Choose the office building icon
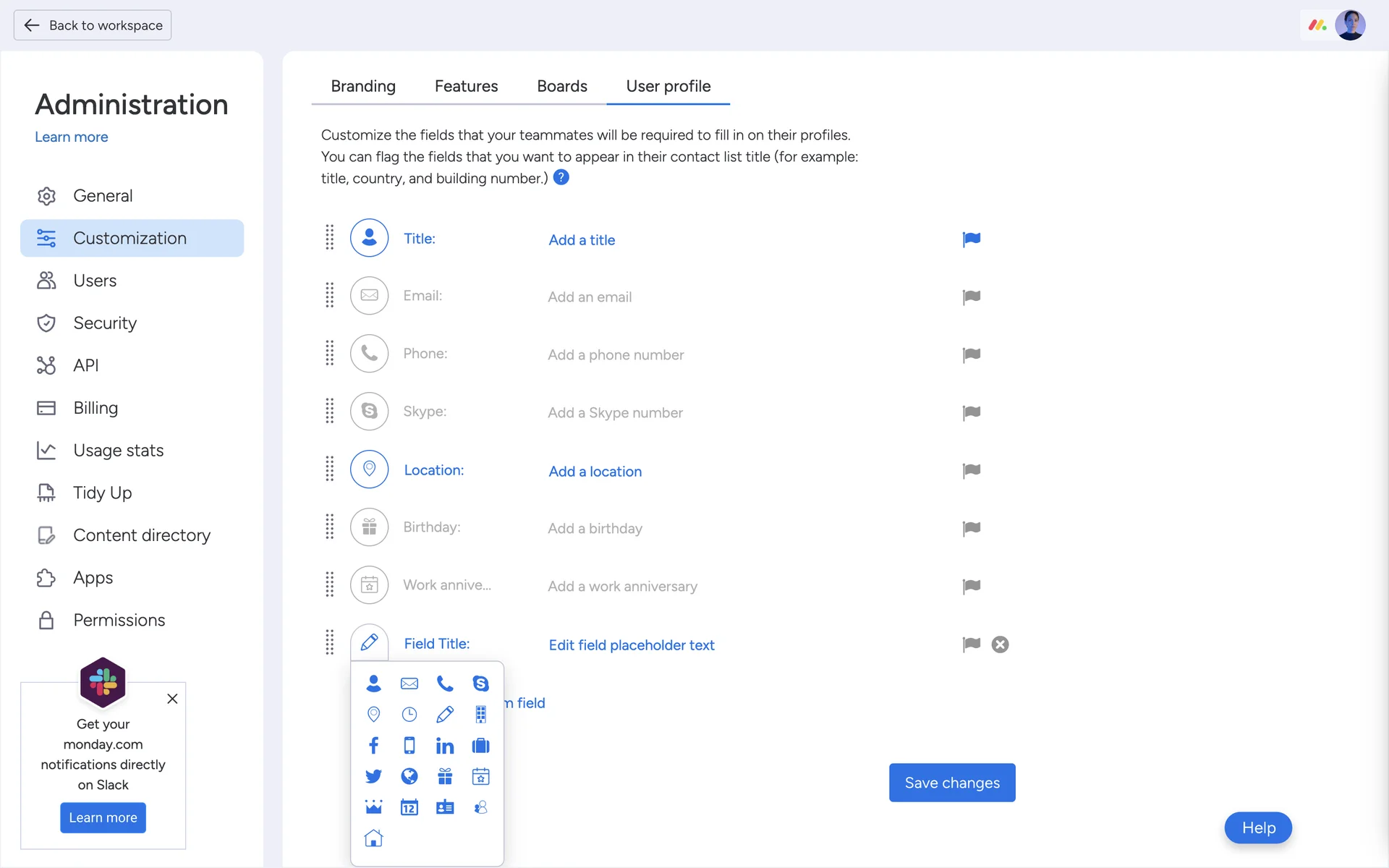1389x868 pixels. 480,715
